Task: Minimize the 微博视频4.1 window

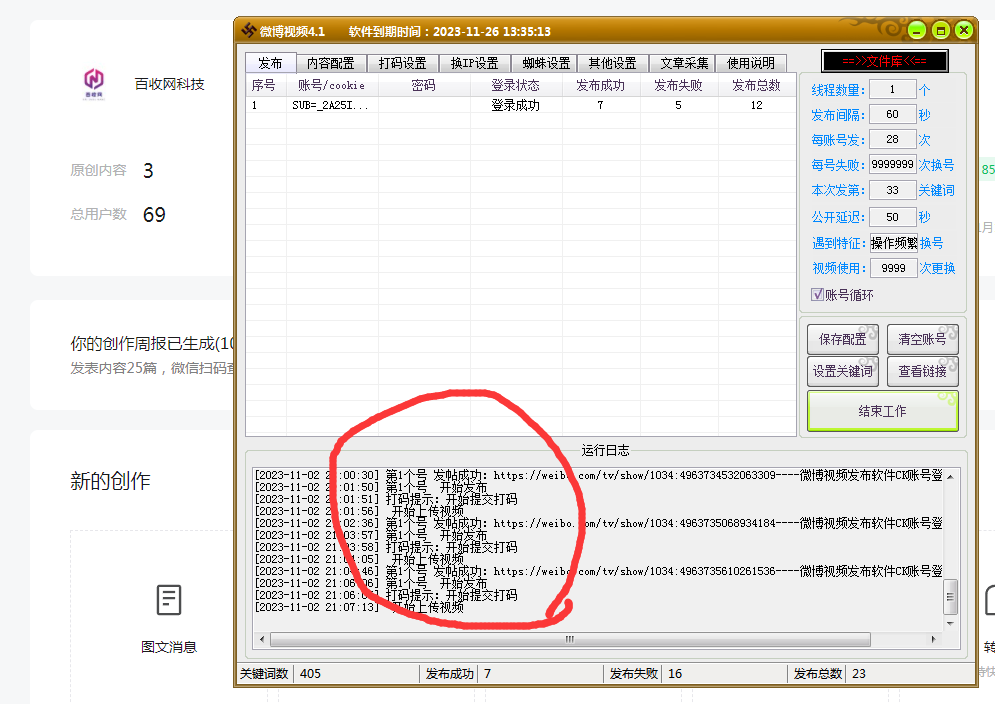Action: point(916,30)
